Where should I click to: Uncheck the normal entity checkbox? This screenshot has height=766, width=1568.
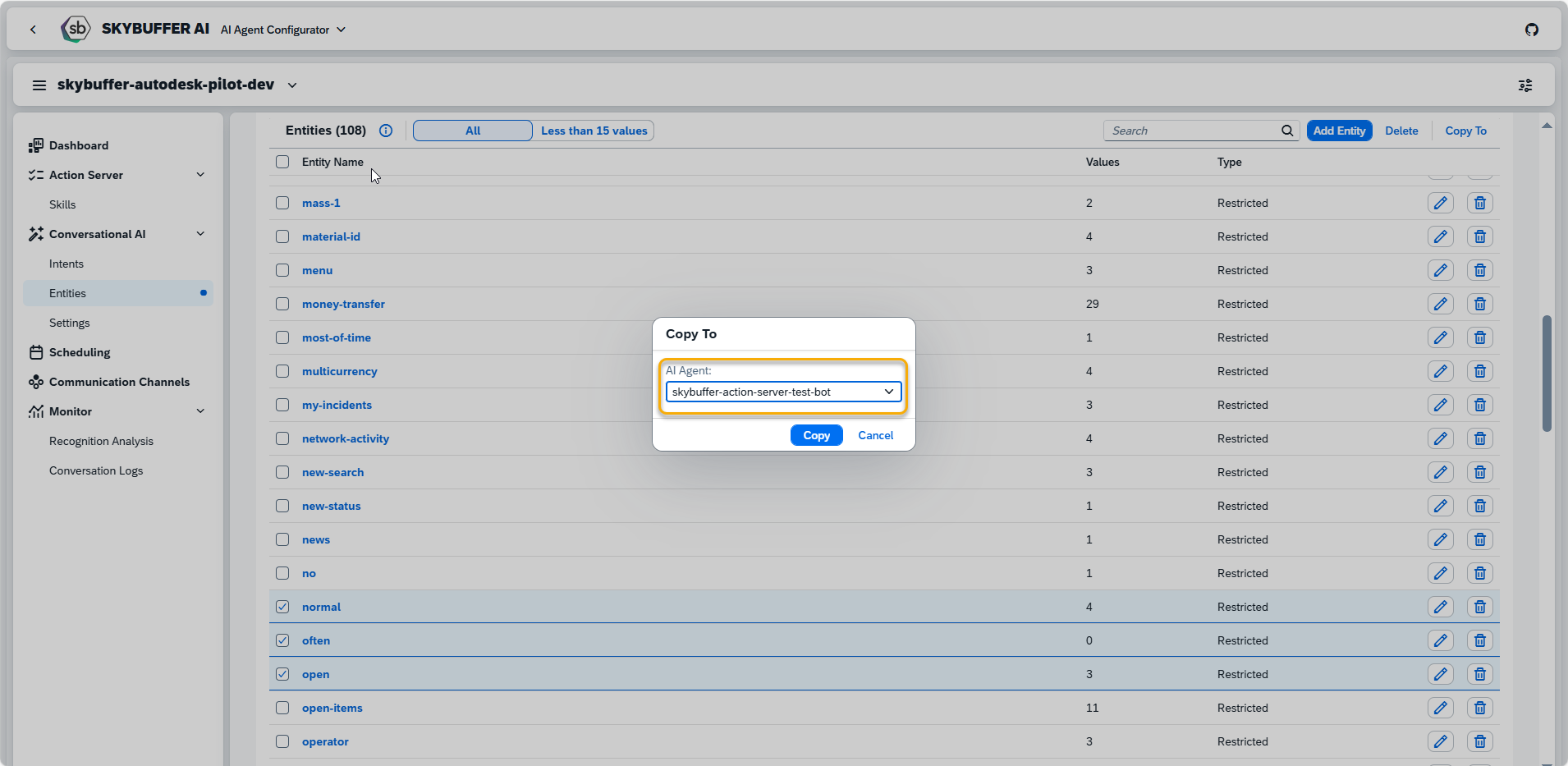tap(282, 607)
